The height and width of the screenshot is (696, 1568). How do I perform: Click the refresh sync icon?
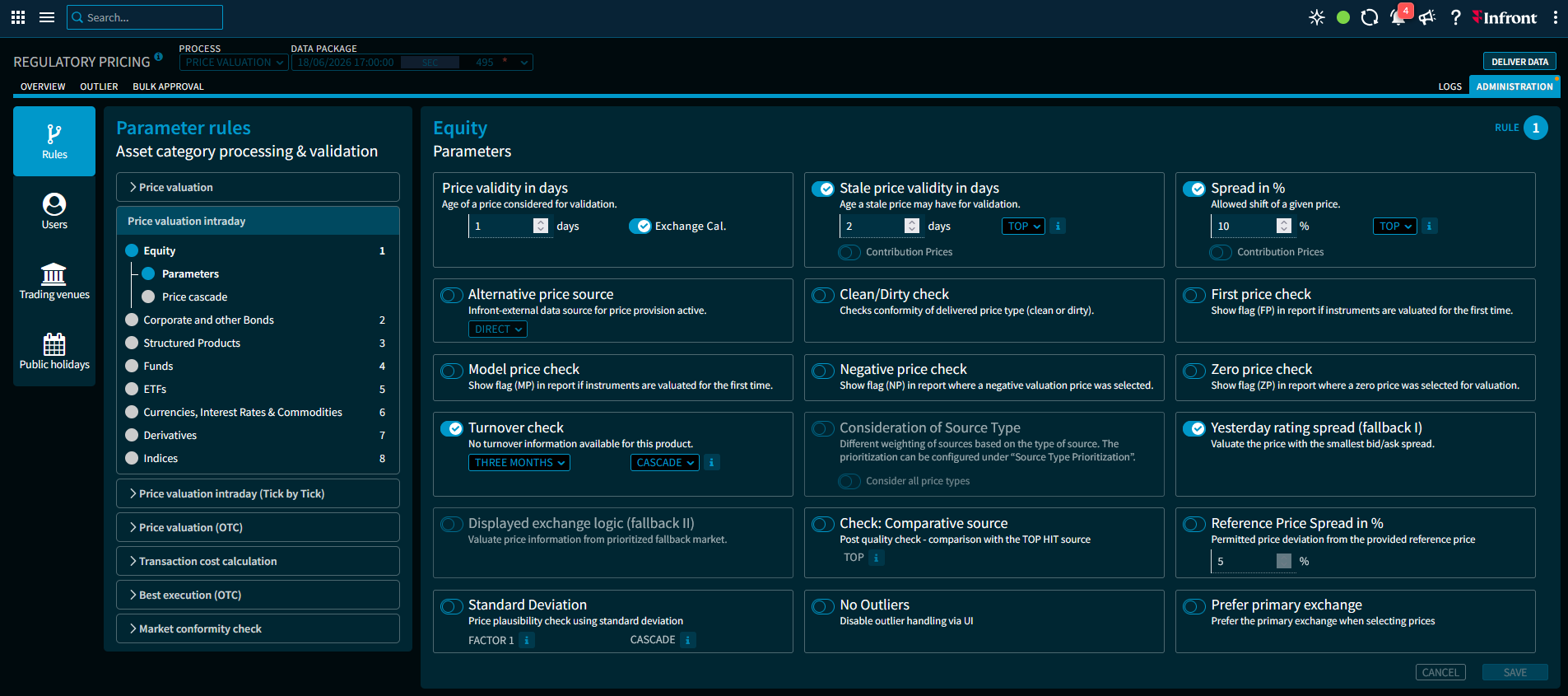[x=1370, y=17]
